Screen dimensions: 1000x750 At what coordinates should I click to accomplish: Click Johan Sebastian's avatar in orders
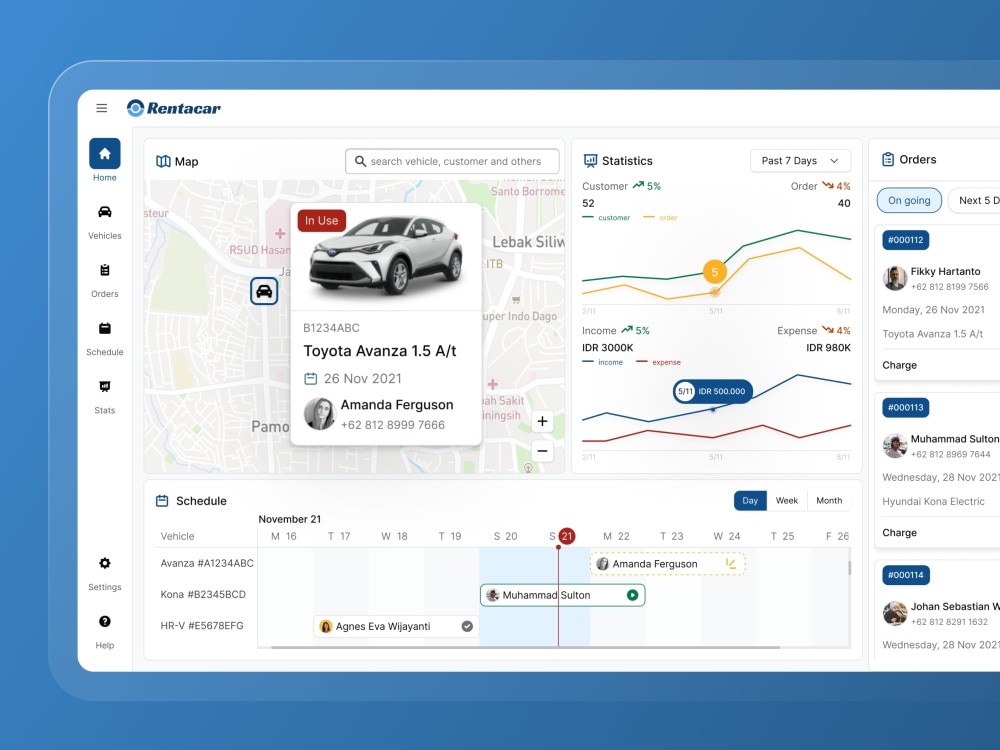pos(895,613)
